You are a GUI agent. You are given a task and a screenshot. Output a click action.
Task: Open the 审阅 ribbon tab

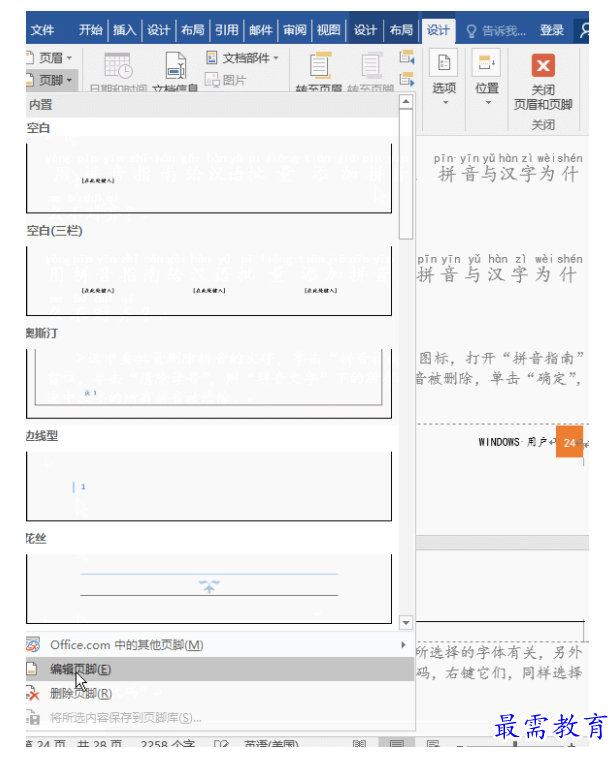click(294, 30)
